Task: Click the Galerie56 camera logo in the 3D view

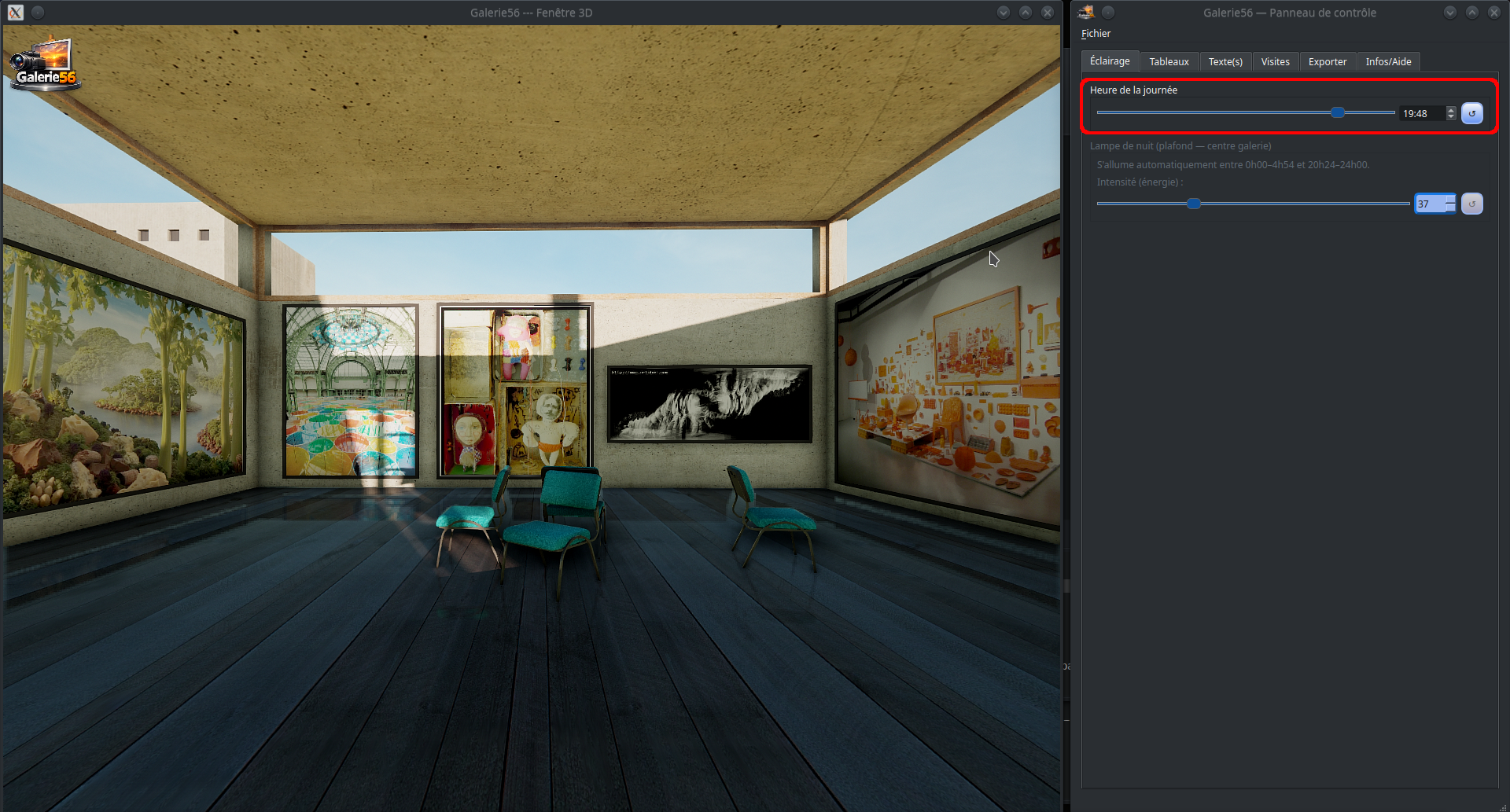Action: pyautogui.click(x=44, y=64)
